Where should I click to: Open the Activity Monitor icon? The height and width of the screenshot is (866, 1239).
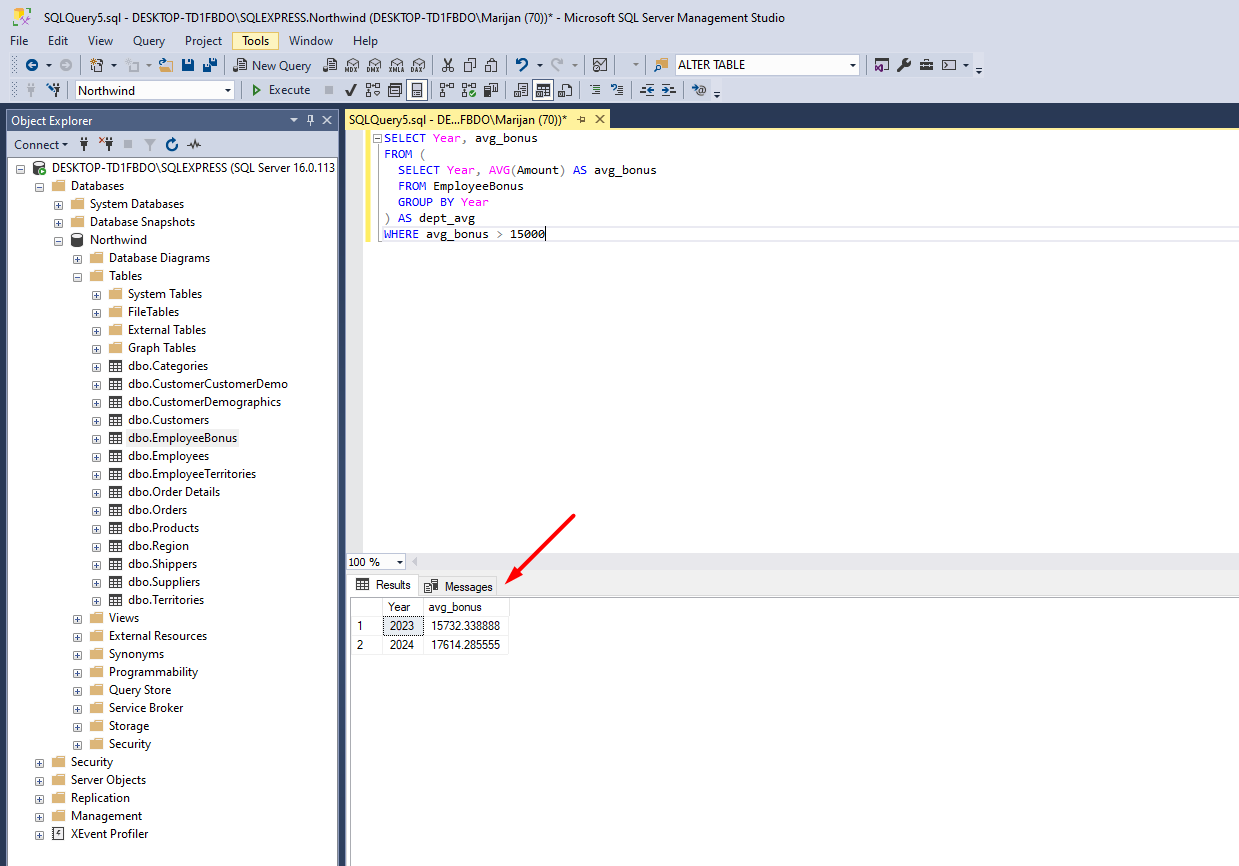point(600,65)
